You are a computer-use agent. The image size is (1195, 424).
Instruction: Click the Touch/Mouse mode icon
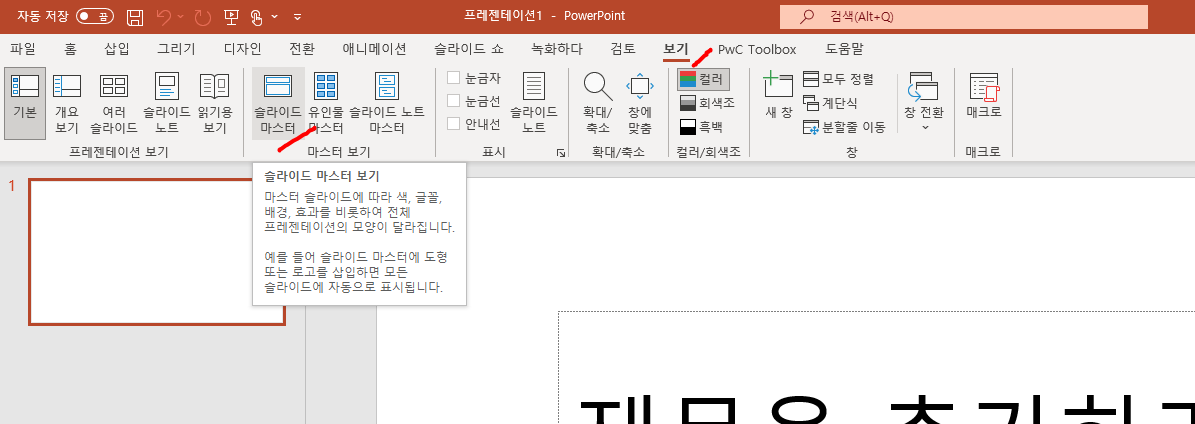coord(257,16)
